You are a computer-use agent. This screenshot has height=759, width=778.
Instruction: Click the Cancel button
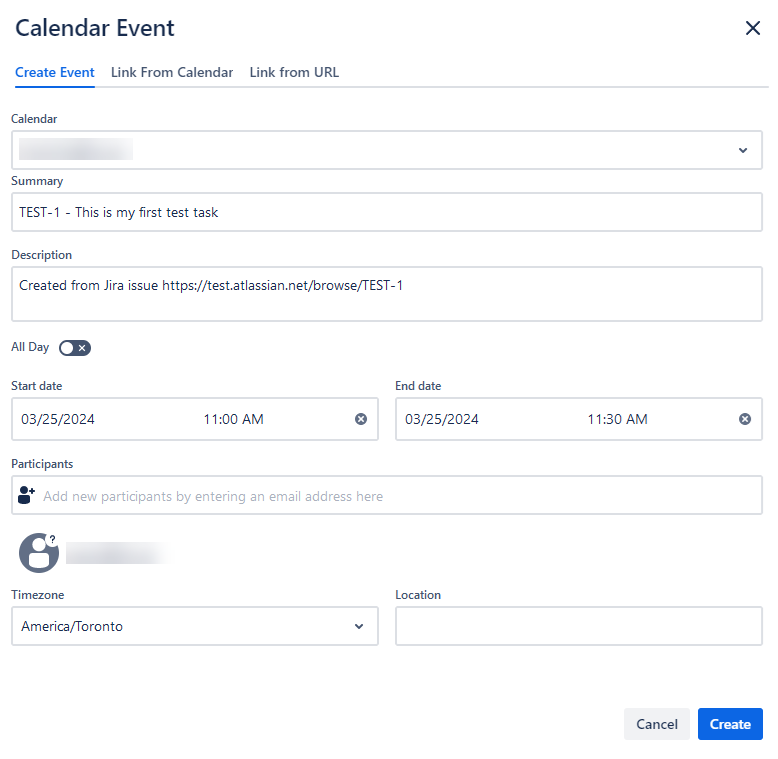(x=657, y=724)
